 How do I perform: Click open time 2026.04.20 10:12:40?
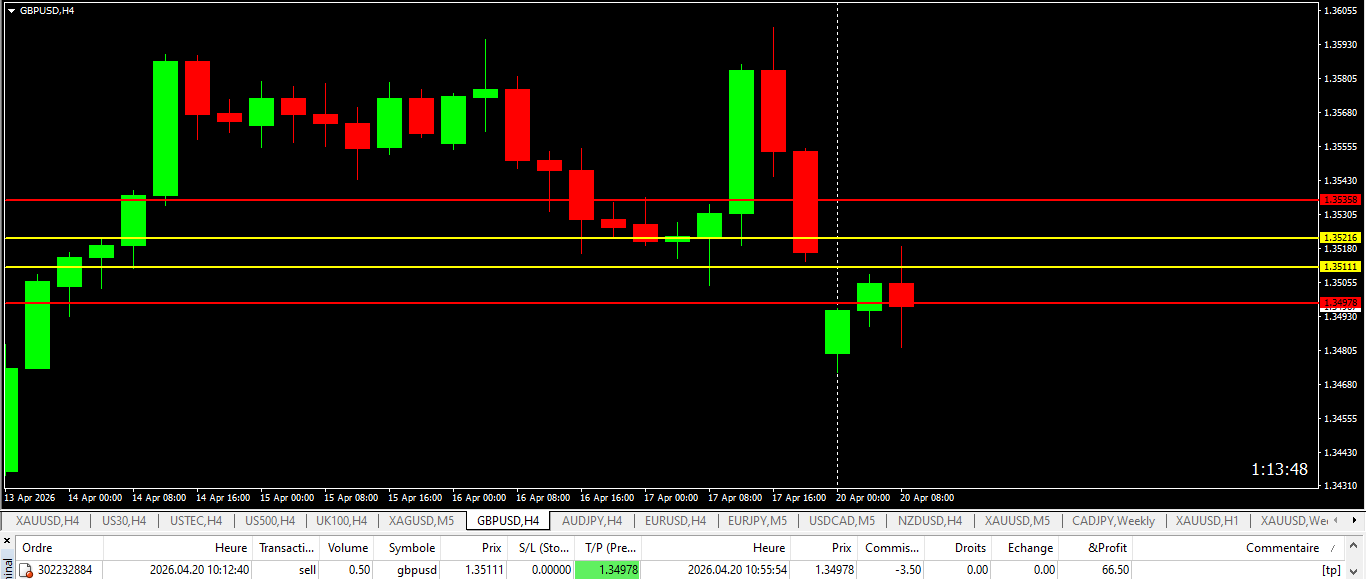click(199, 570)
